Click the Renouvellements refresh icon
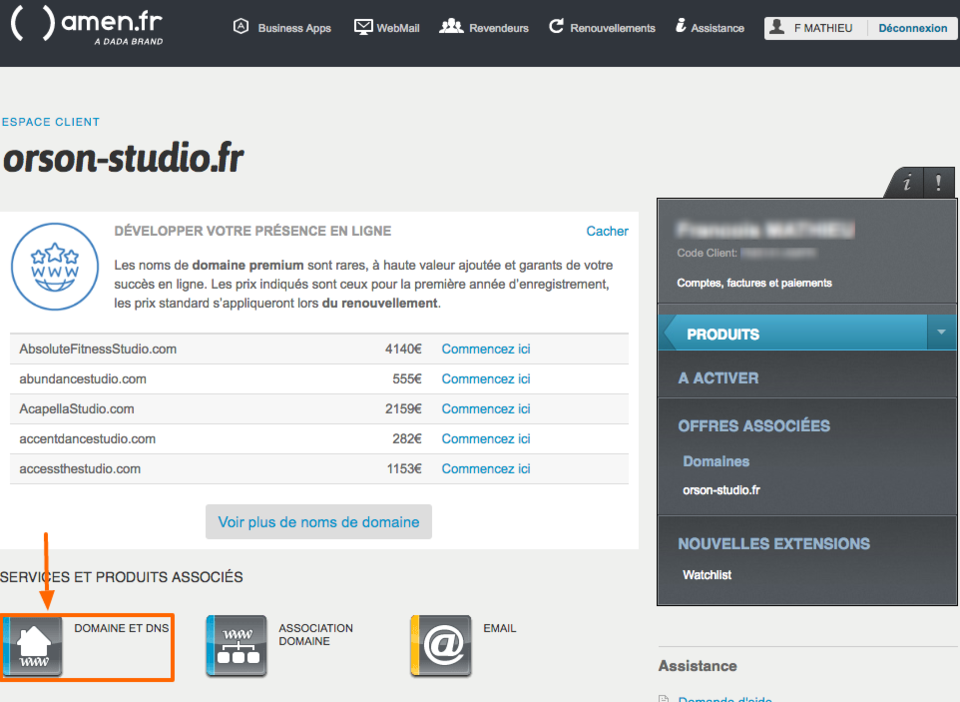The width and height of the screenshot is (960, 702). [556, 26]
